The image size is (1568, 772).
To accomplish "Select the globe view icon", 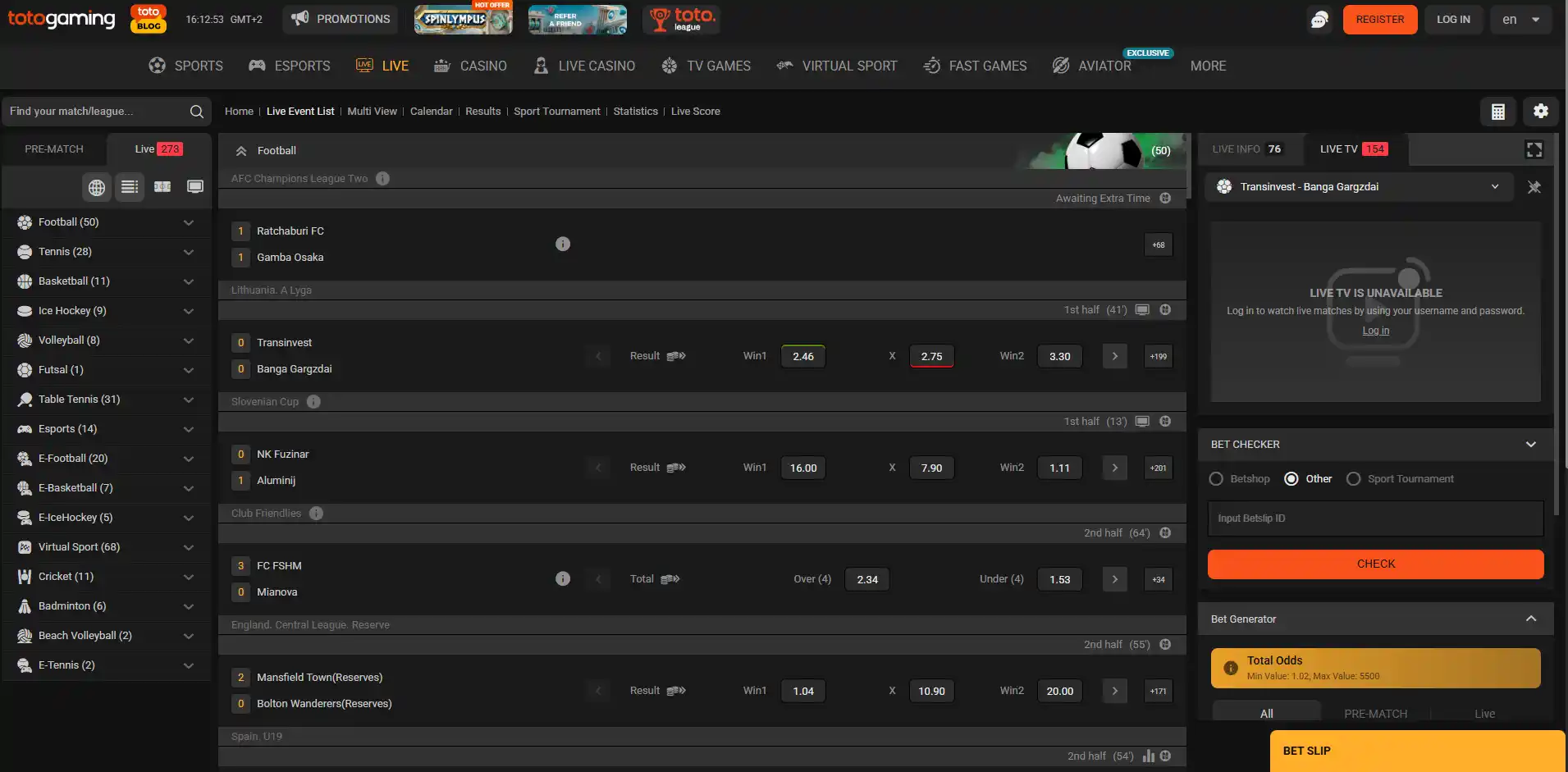I will point(97,187).
